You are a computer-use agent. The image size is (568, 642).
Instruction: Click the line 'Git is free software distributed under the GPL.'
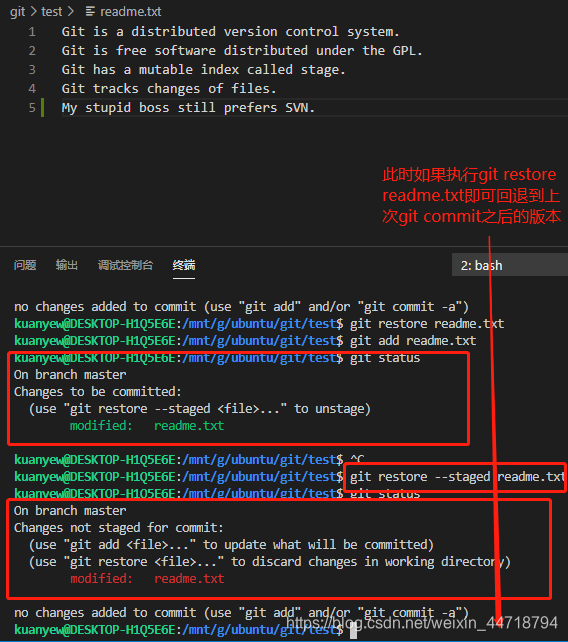[242, 51]
